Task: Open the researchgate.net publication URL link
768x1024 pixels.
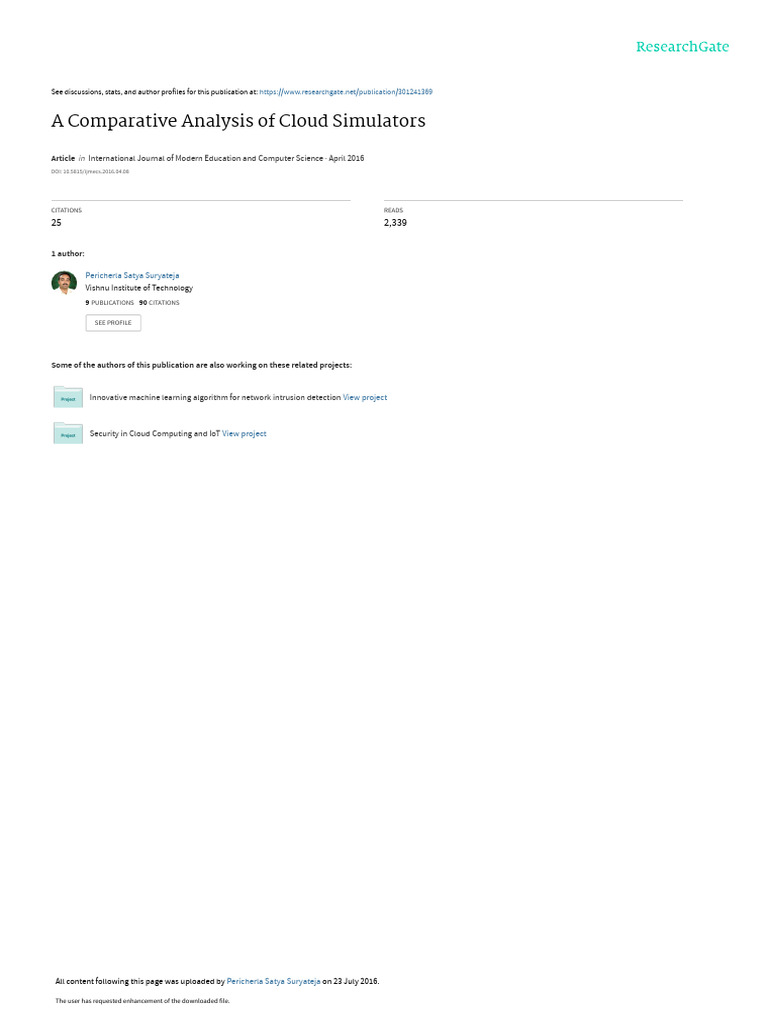Action: (345, 92)
